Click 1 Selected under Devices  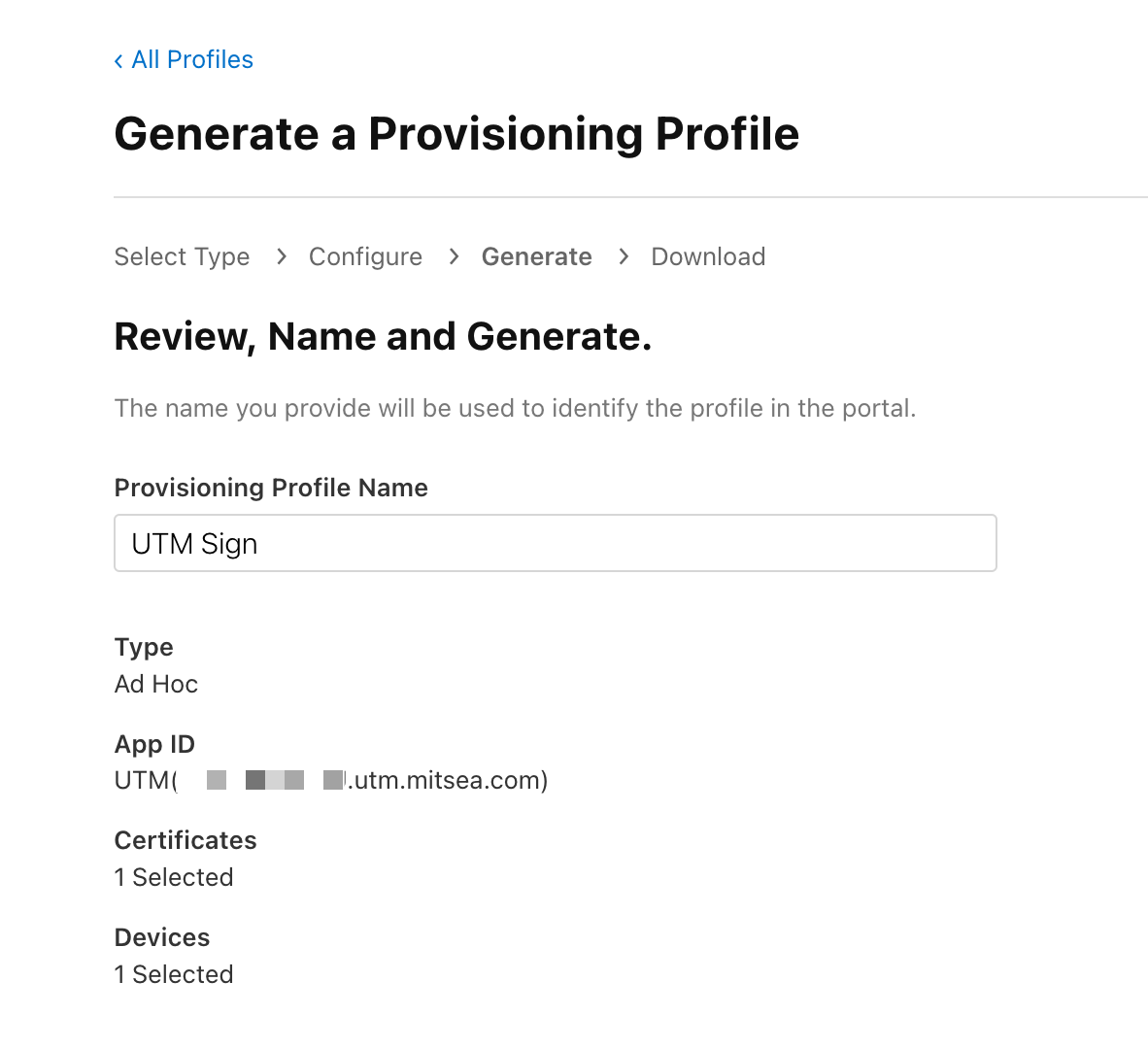point(174,975)
